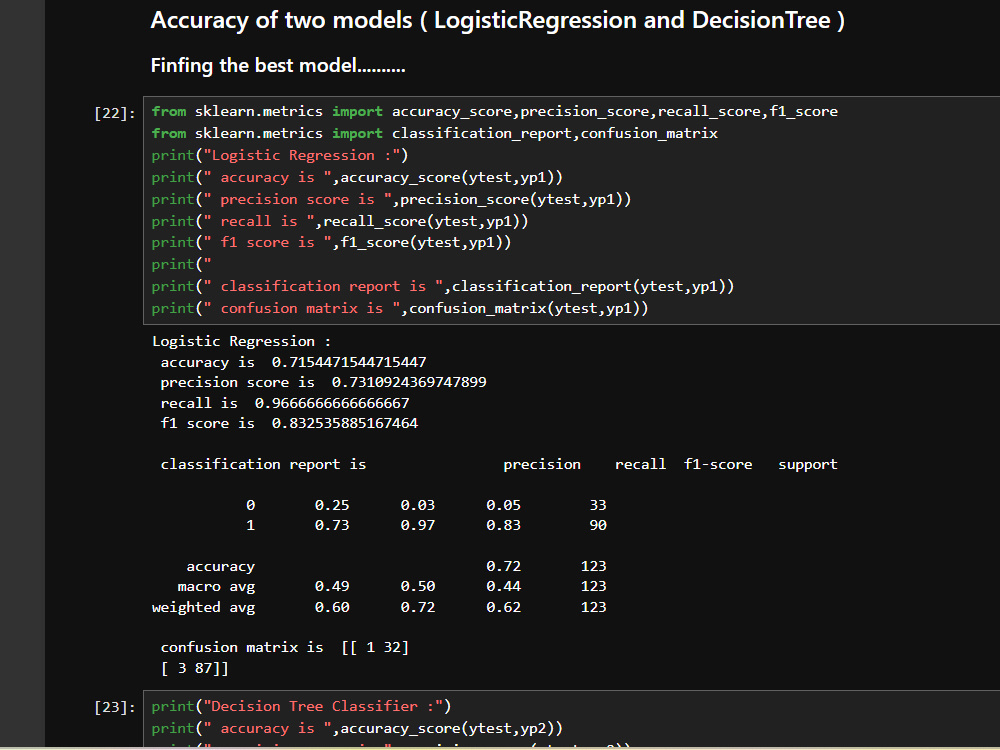
Task: Click the 'f1-score' column header in report
Action: [x=718, y=464]
